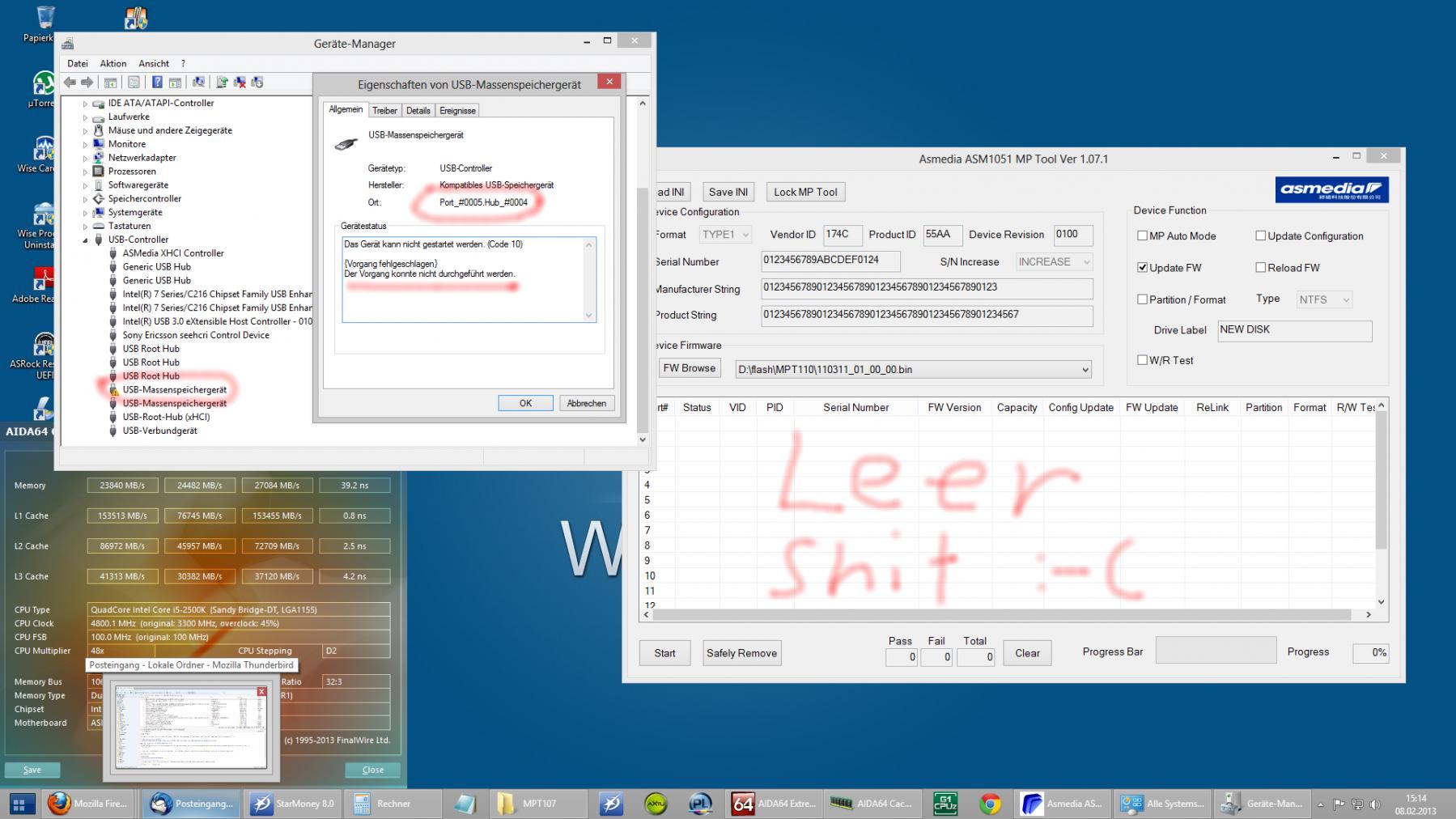Screen dimensions: 1456x819
Task: Click the properties toolbar icon in Geräte-Manager
Action: point(134,83)
